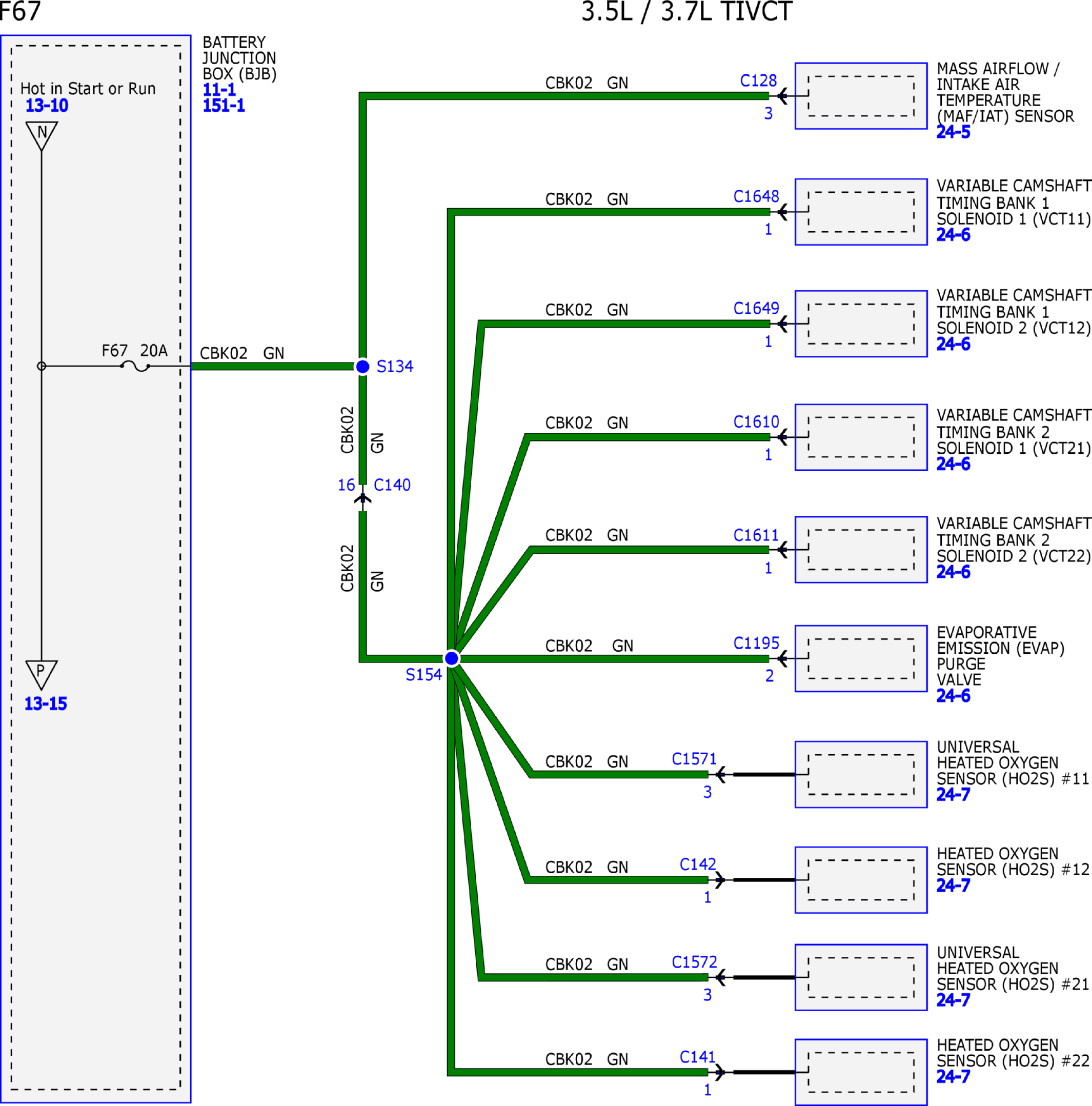Select the P triangle connector symbol

pos(42,675)
